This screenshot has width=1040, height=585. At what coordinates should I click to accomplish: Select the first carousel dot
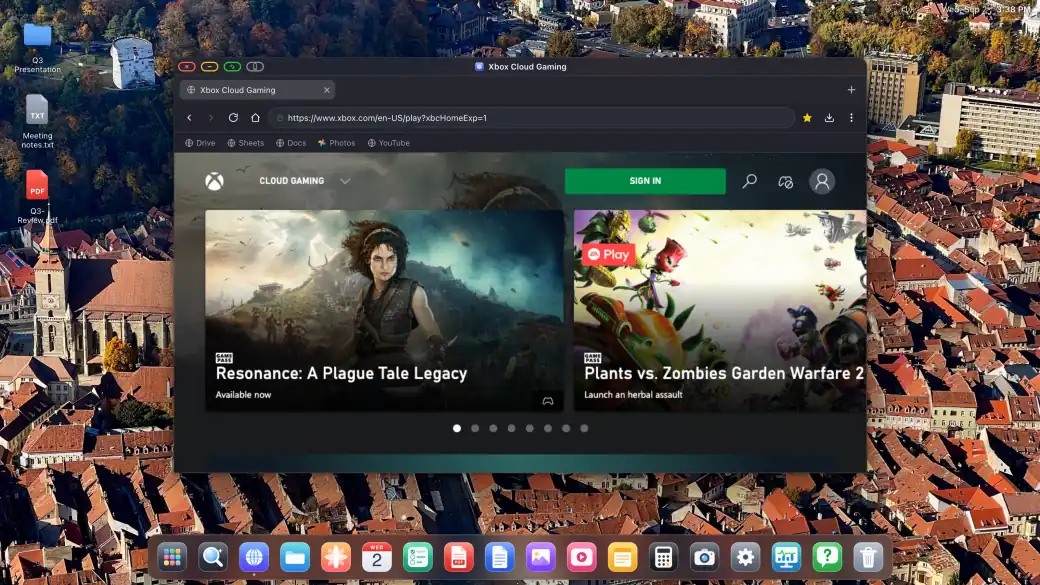coord(457,428)
